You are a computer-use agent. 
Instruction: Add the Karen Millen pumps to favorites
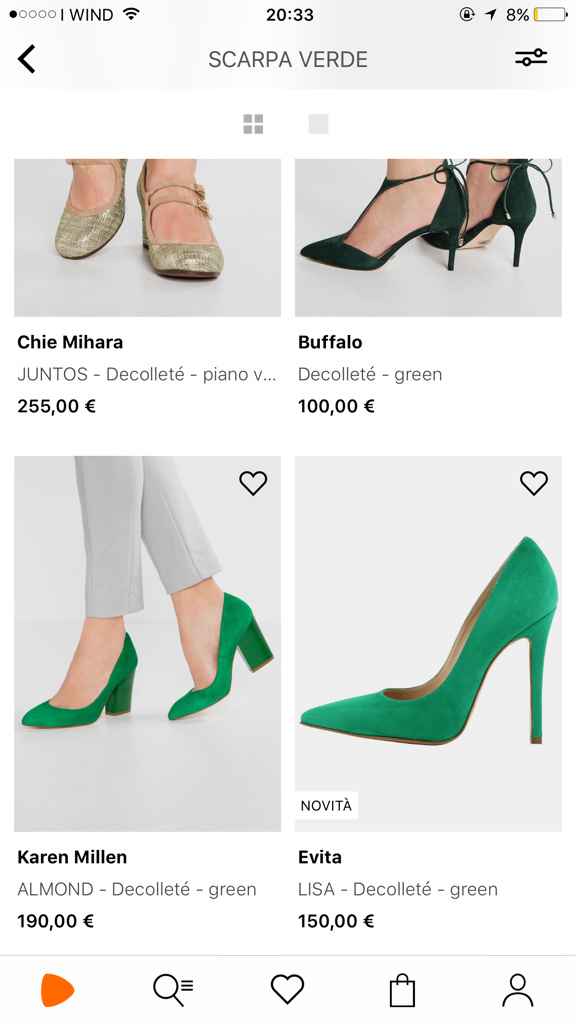click(x=253, y=482)
